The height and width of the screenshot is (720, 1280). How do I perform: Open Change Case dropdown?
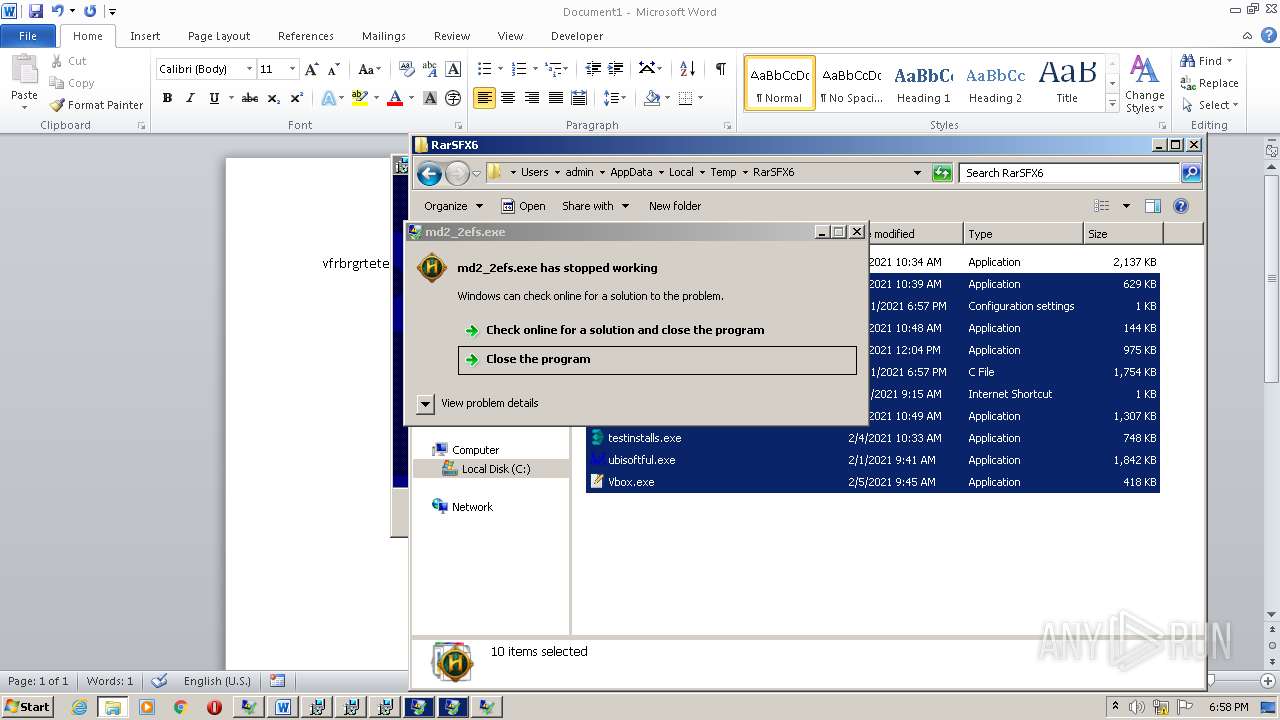(x=369, y=69)
